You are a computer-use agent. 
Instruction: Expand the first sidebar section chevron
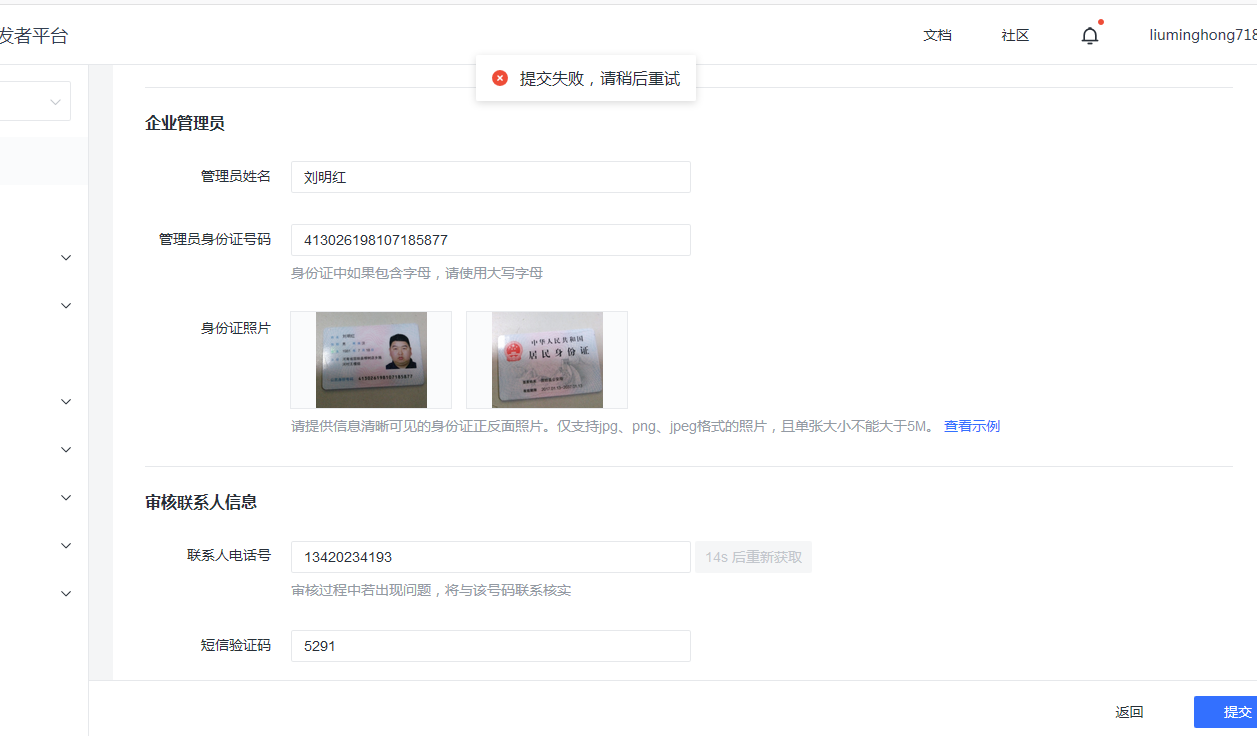(65, 257)
